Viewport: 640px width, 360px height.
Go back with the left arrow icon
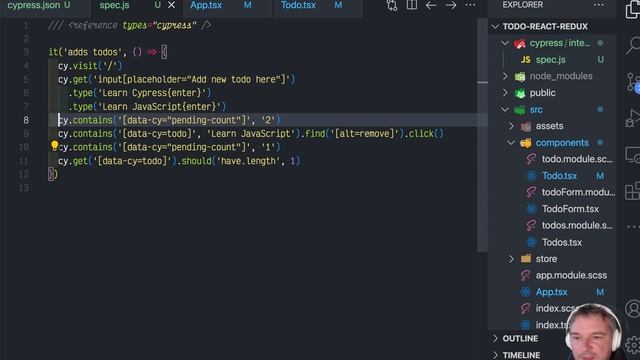(431, 5)
